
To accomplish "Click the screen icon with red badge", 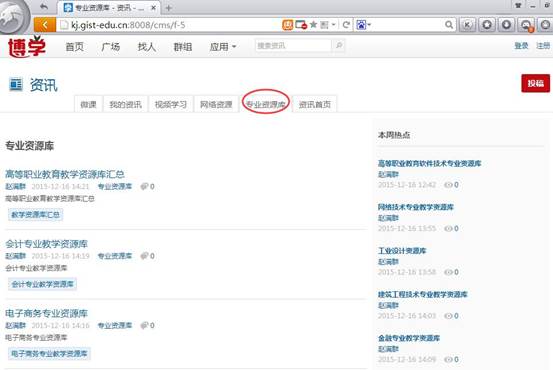I will tap(301, 25).
